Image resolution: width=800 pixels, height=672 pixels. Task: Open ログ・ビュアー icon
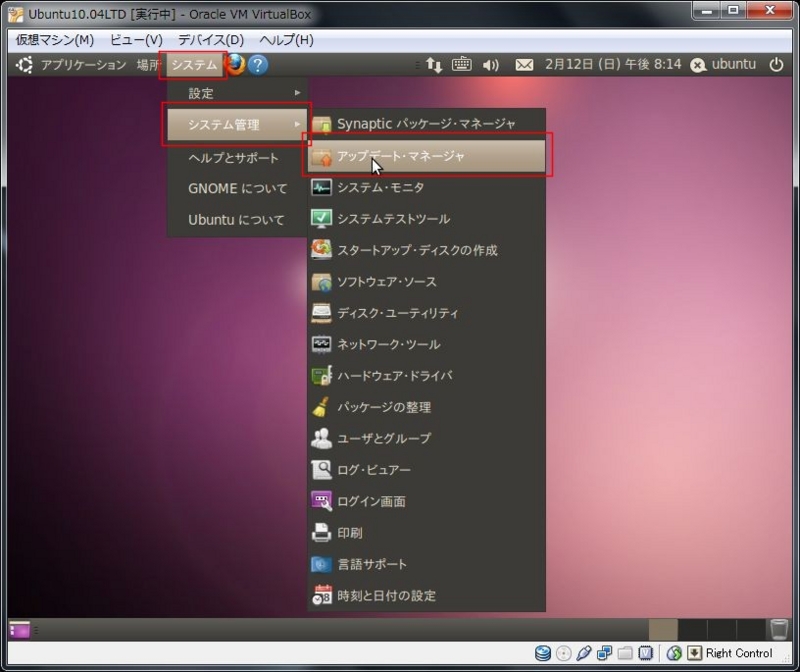pyautogui.click(x=321, y=470)
